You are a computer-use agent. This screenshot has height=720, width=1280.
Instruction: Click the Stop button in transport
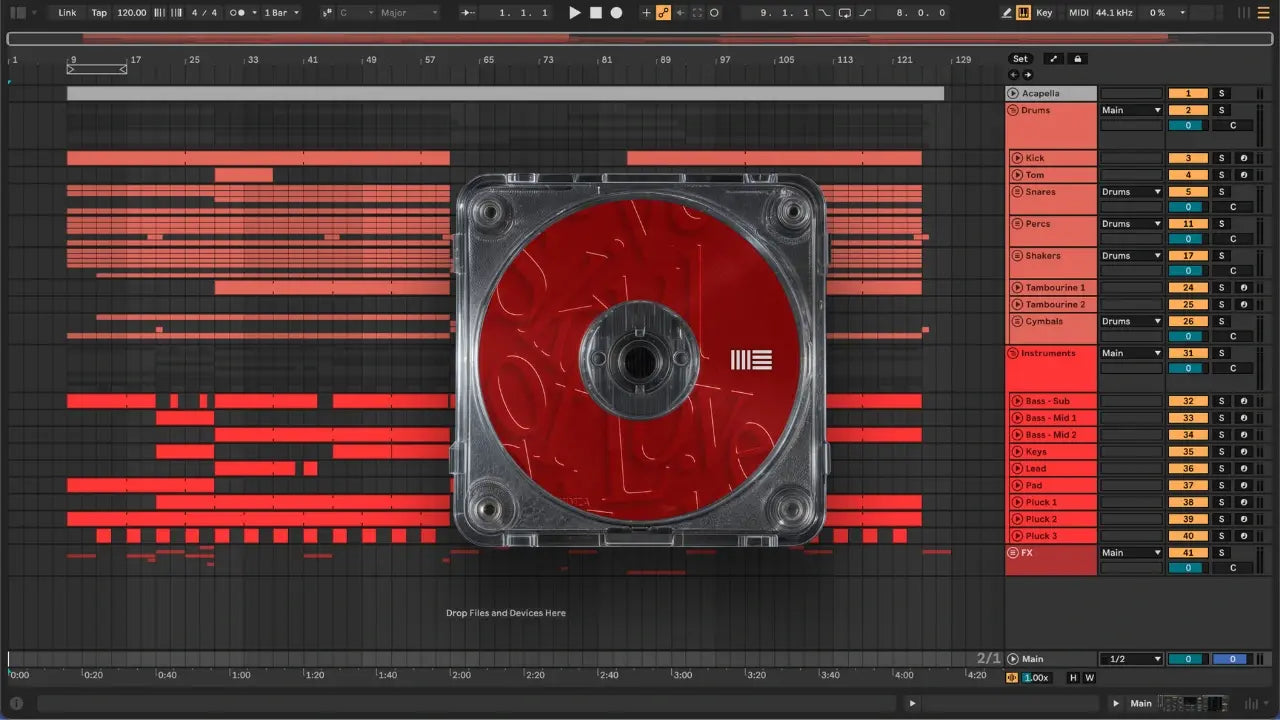[x=596, y=13]
